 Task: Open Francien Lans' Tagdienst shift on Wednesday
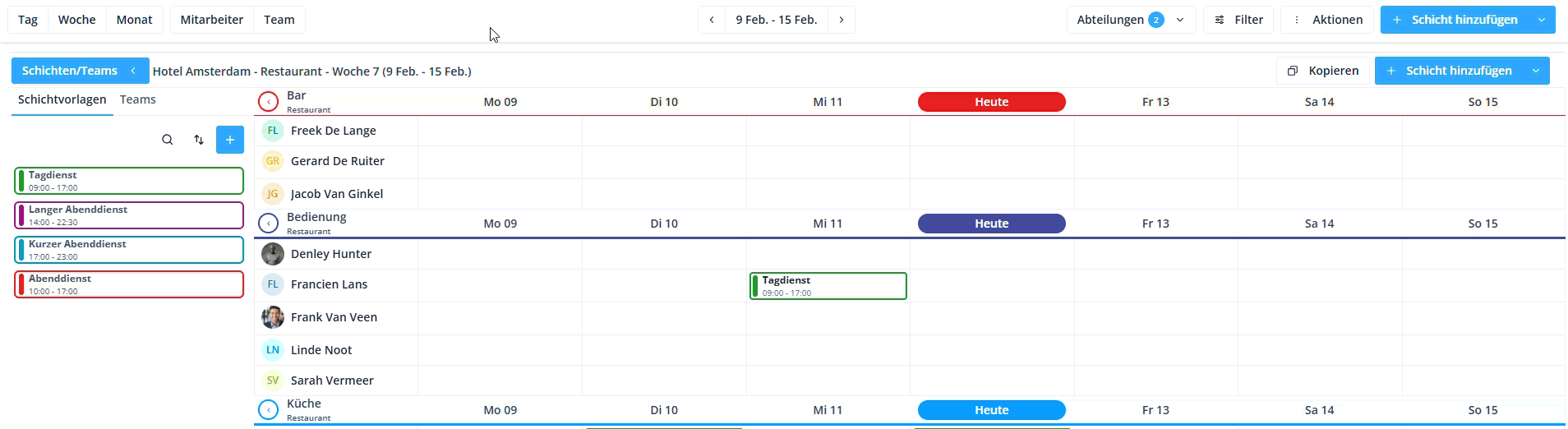click(x=828, y=286)
